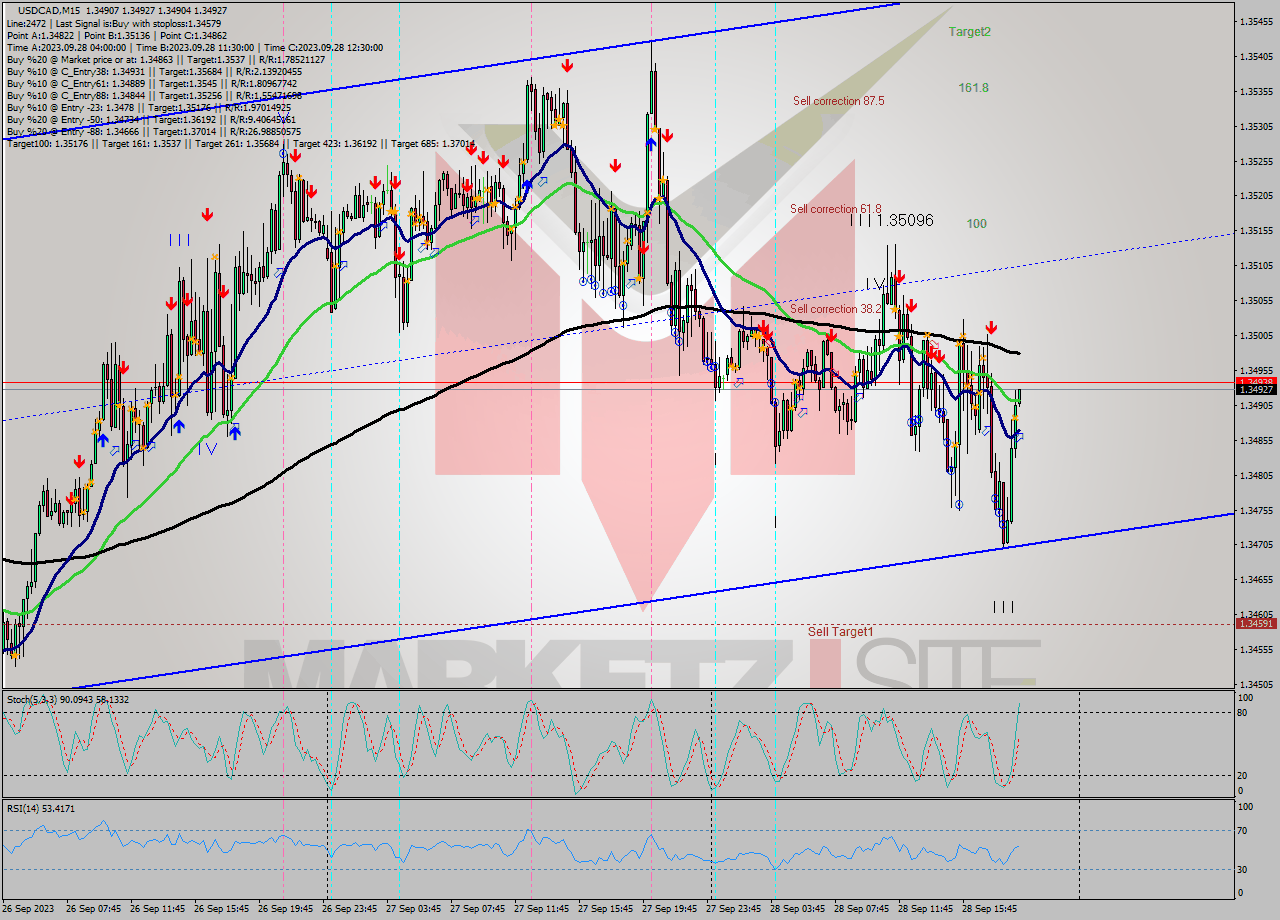Click the 'Target2' label on the chart

click(970, 32)
